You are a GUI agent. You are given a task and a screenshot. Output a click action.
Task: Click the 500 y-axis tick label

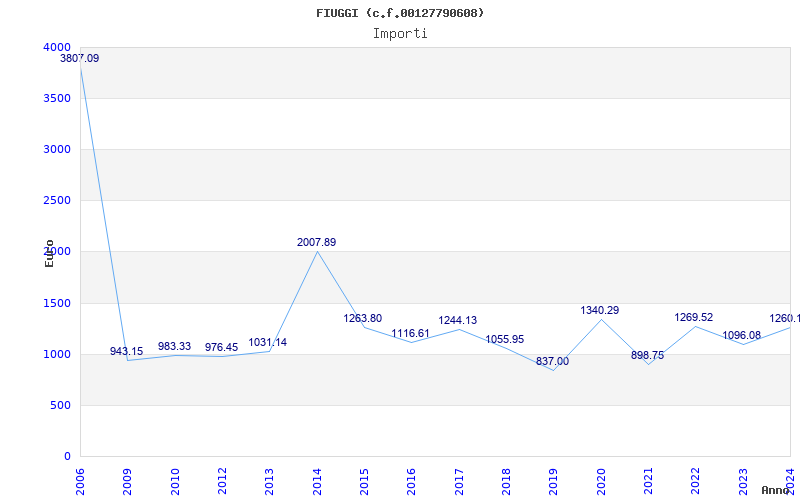click(61, 405)
